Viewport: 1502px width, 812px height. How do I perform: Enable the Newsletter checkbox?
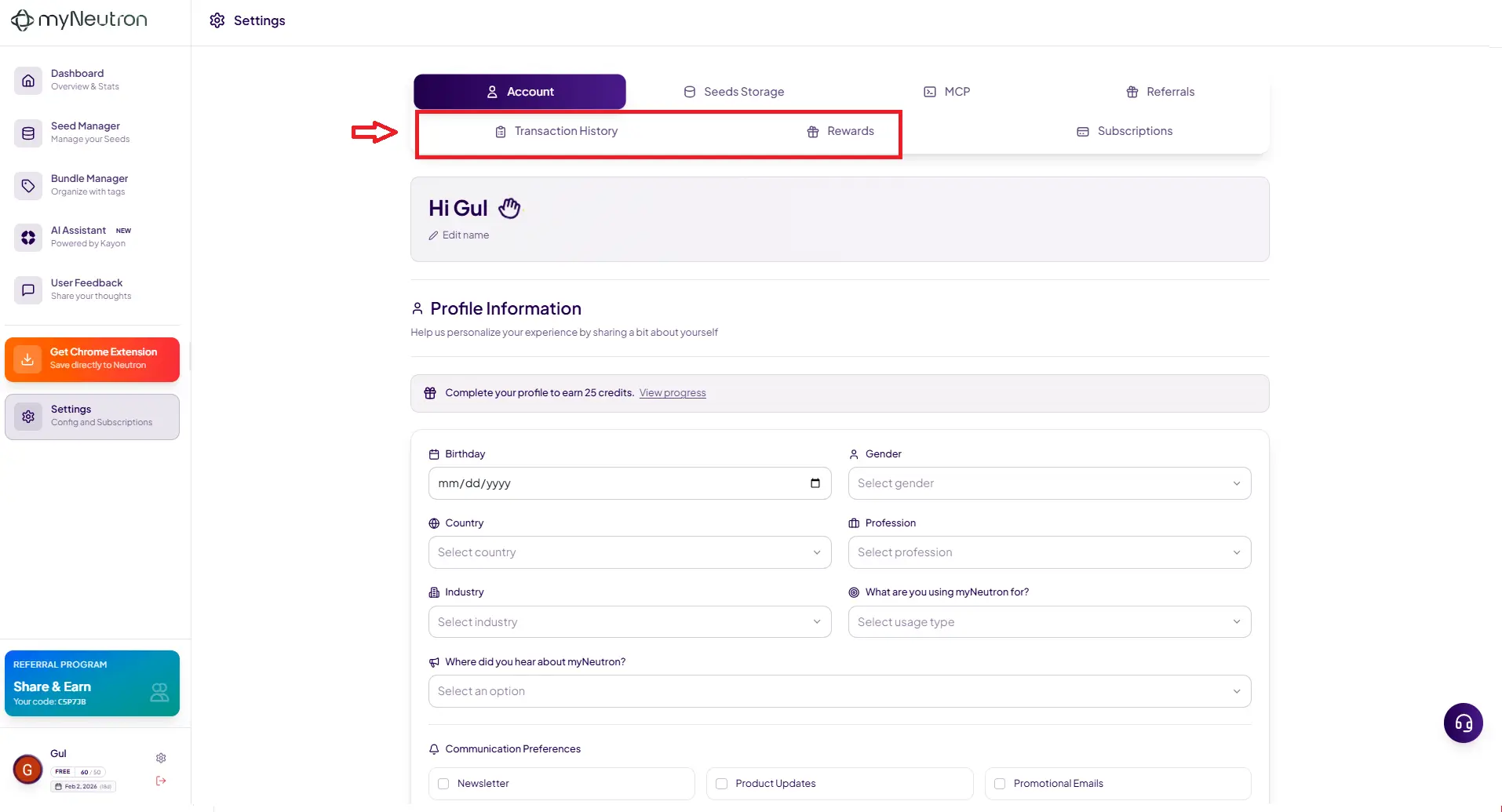(443, 784)
